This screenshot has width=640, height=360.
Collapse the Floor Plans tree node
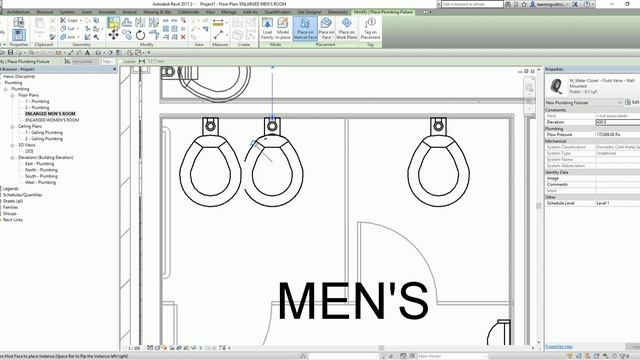pyautogui.click(x=13, y=95)
